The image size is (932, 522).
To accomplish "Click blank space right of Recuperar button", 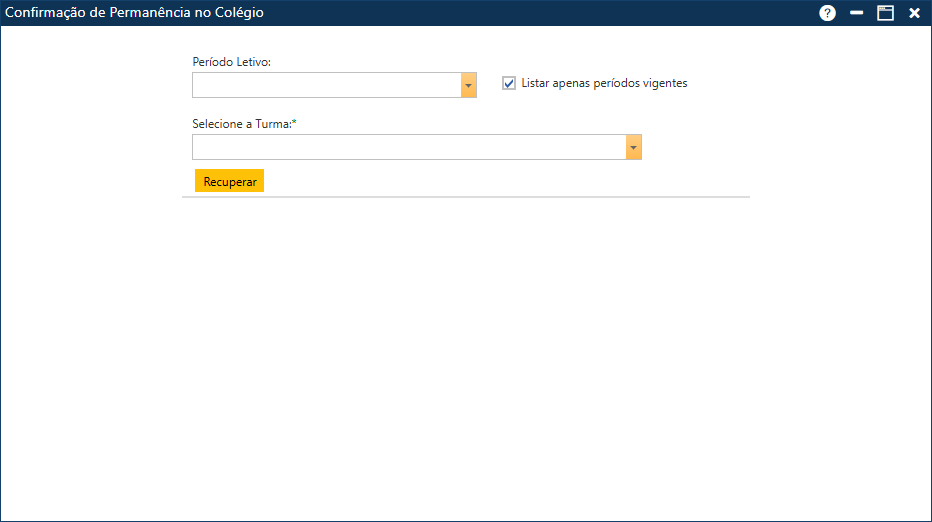I will coord(450,181).
